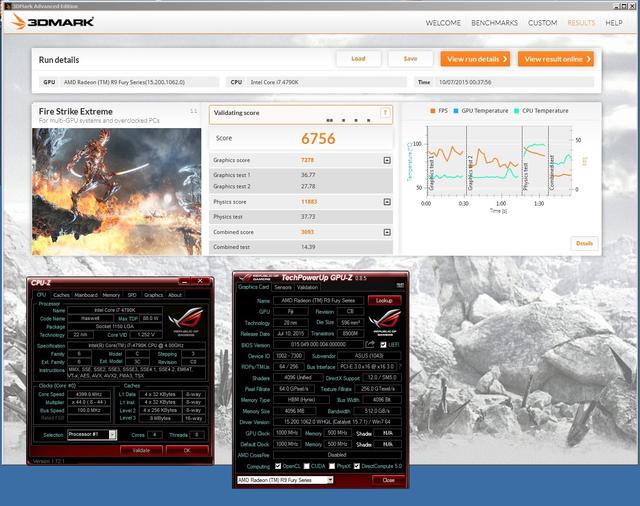This screenshot has width=640, height=506.
Task: Click the Close button in GPU-Z
Action: point(389,480)
